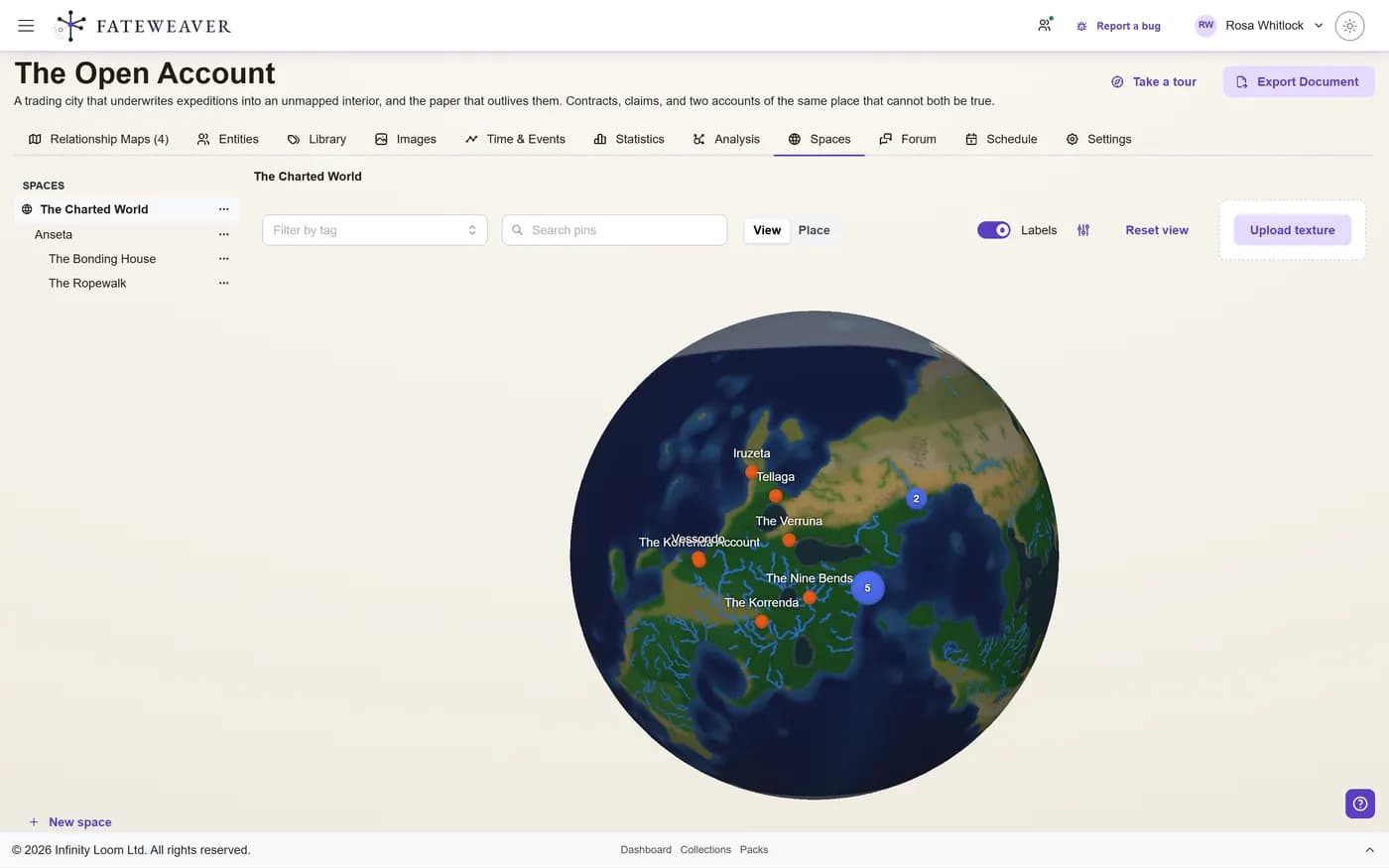Open the Packs footer link
The height and width of the screenshot is (868, 1389).
(754, 850)
